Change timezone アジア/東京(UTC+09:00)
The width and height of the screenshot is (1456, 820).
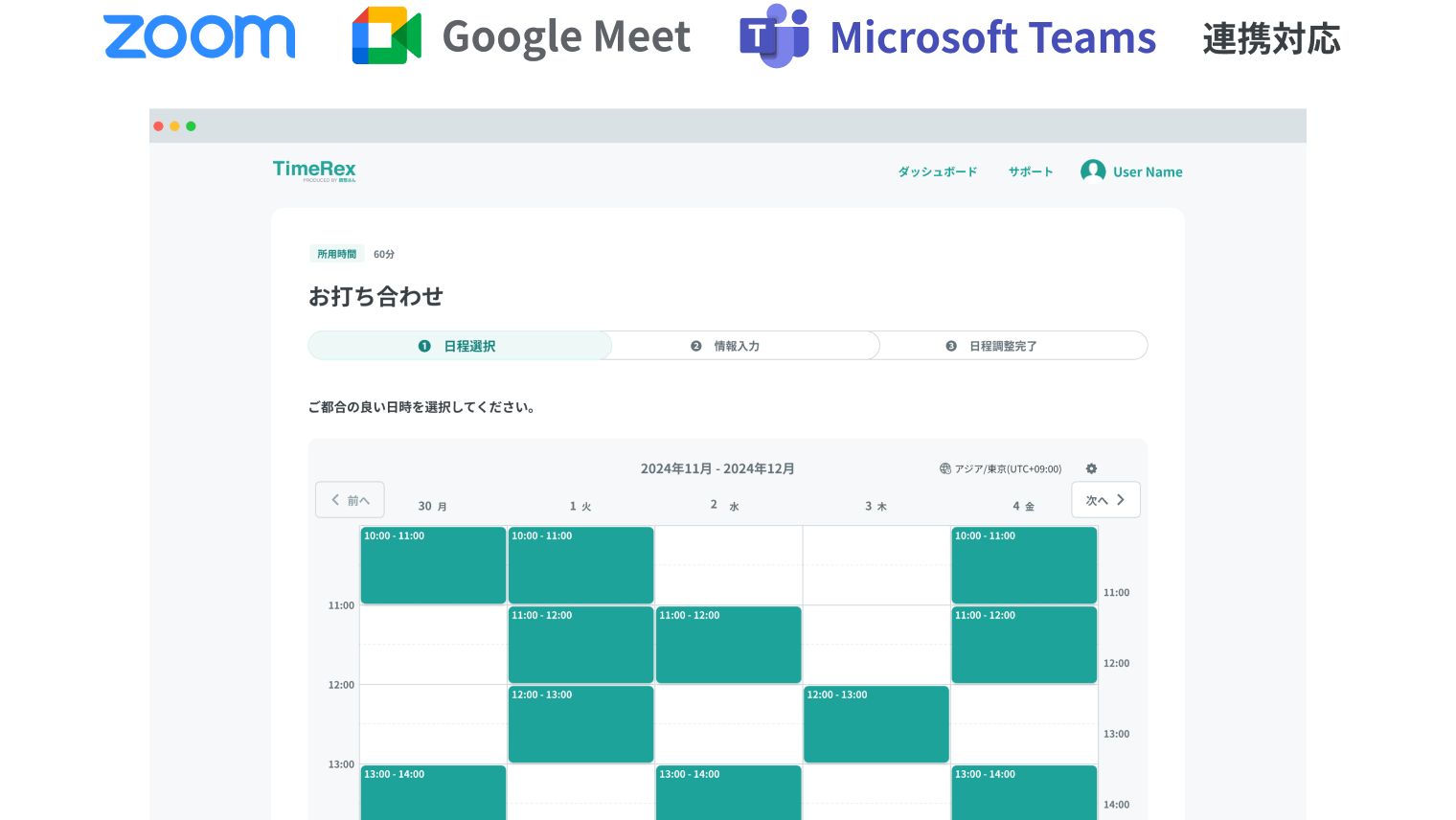click(1008, 468)
